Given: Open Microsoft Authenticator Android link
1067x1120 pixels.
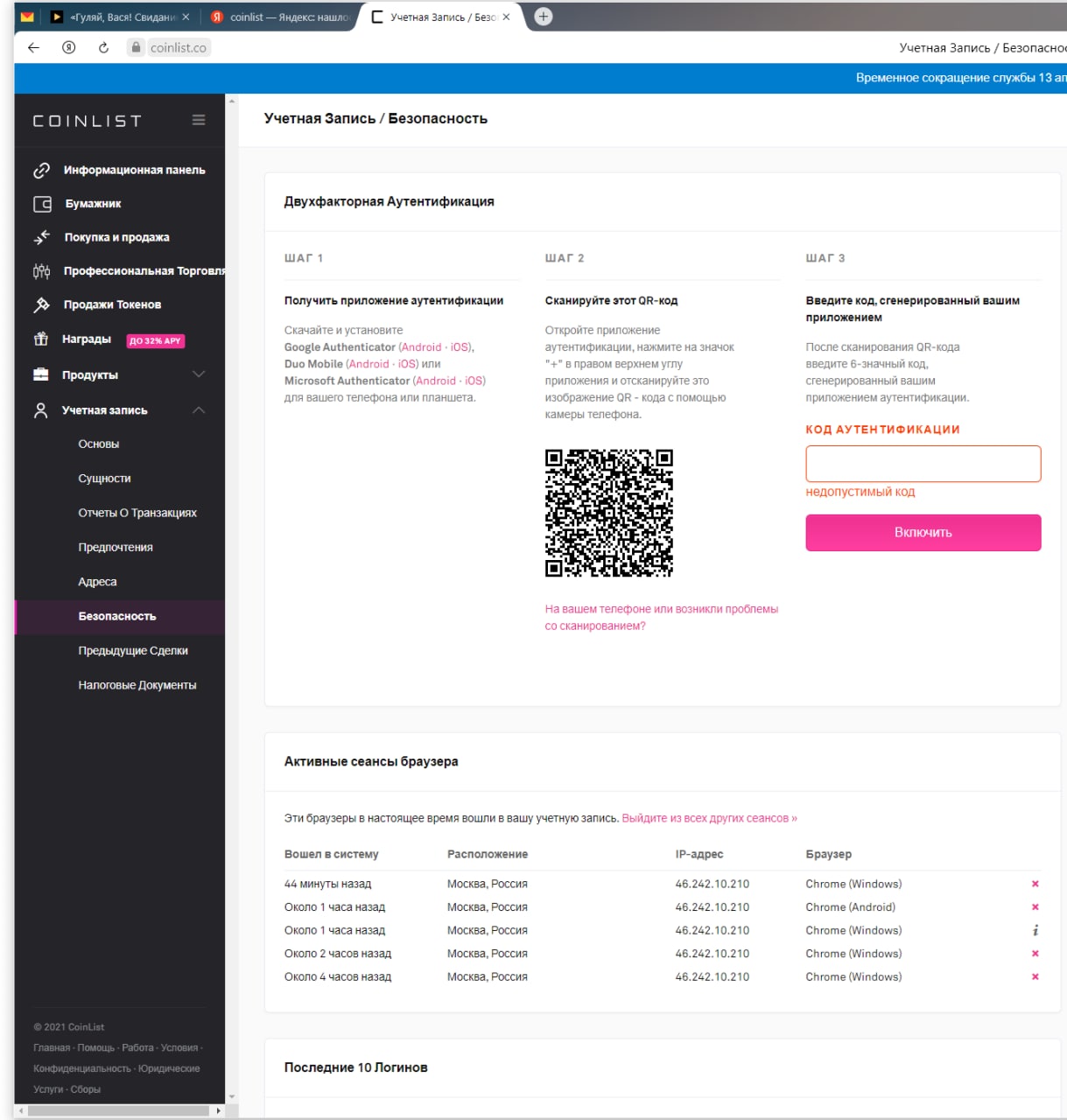Looking at the screenshot, I should click(x=436, y=381).
